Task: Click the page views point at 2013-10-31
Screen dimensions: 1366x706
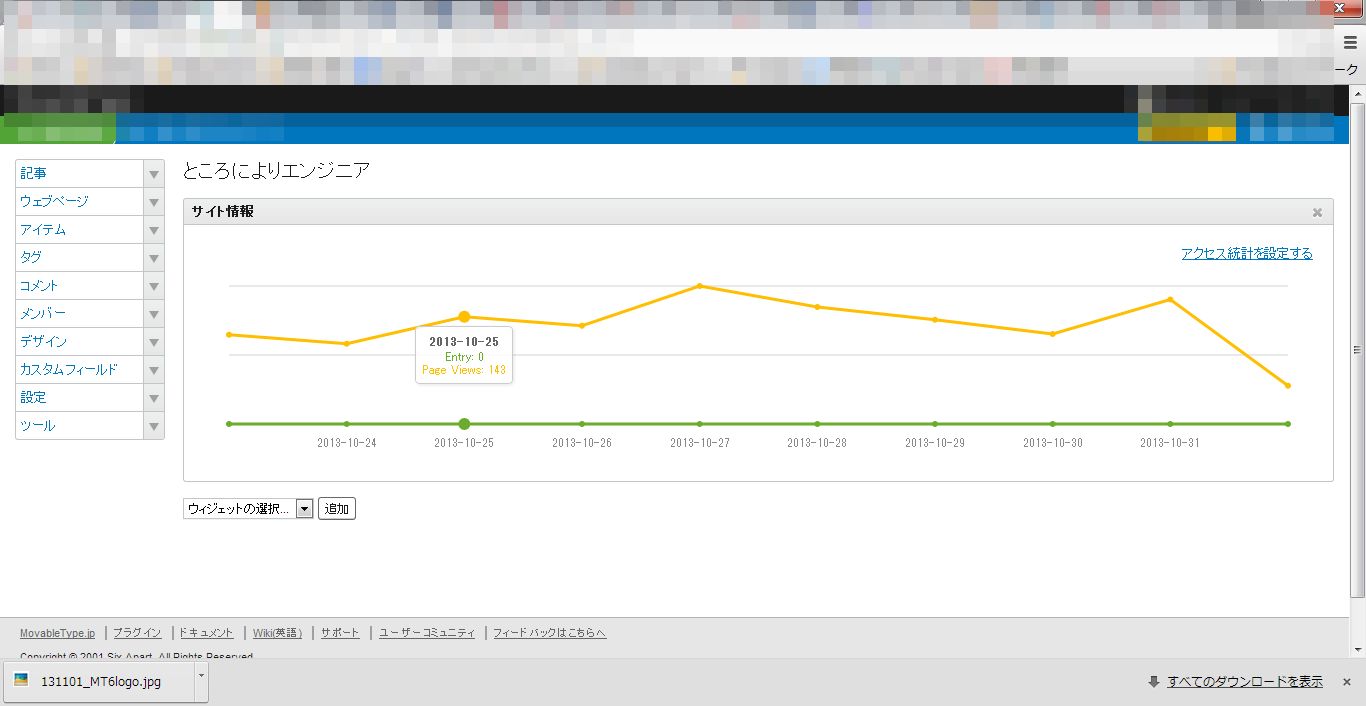Action: pyautogui.click(x=1170, y=299)
